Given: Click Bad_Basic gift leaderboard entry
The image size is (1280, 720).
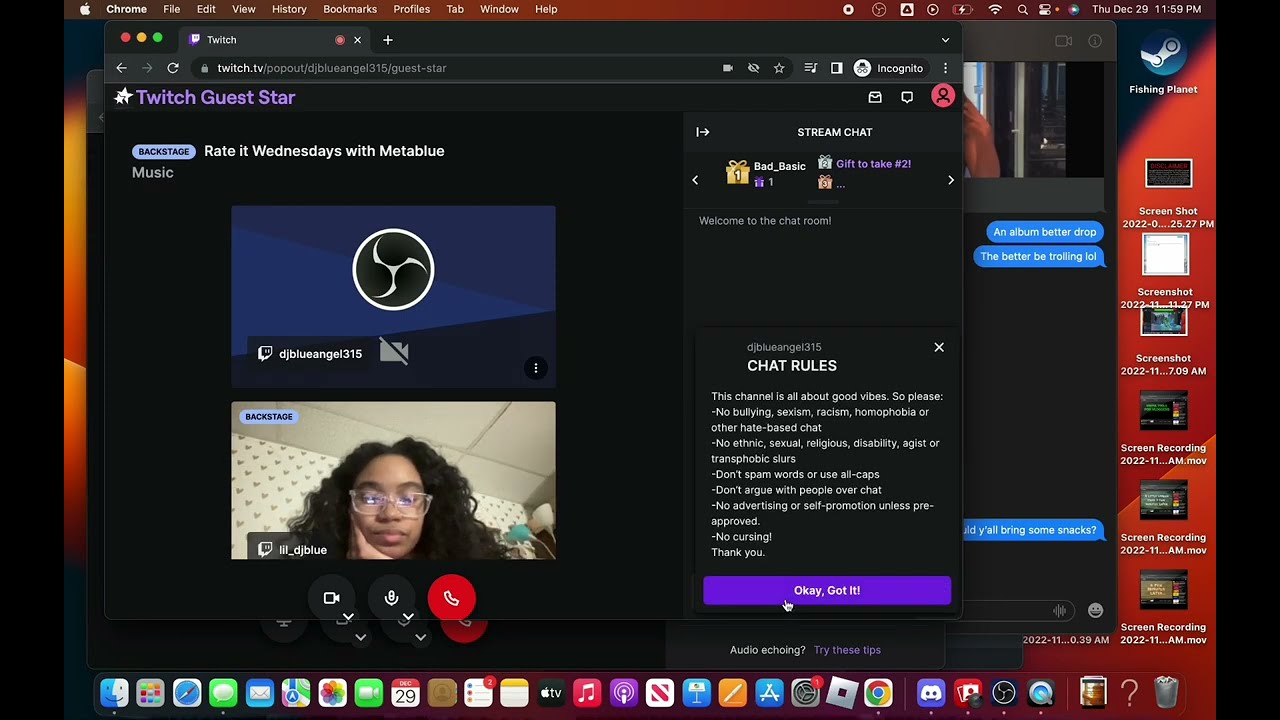Looking at the screenshot, I should (766, 173).
